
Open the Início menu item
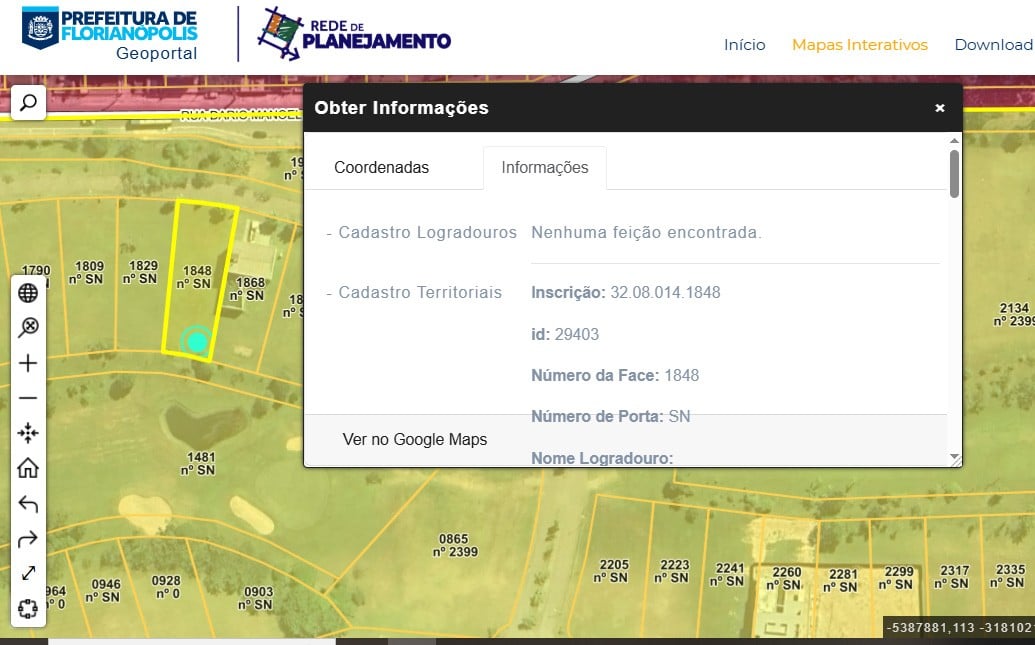745,45
